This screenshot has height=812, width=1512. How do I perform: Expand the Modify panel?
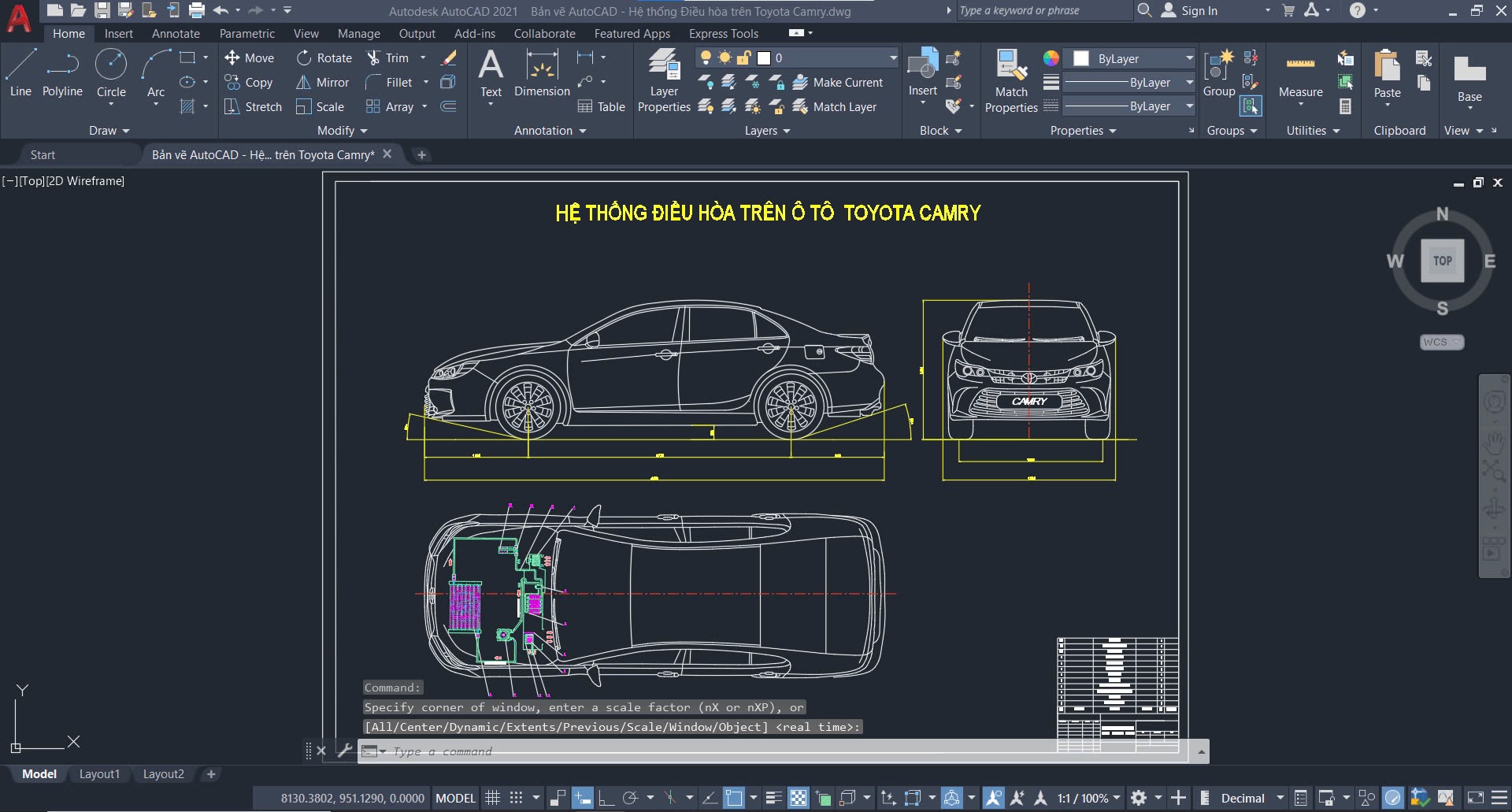click(x=342, y=131)
